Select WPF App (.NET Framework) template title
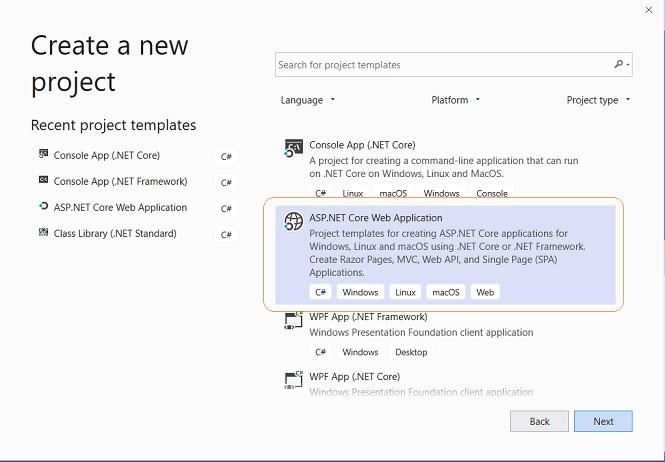Image resolution: width=665 pixels, height=462 pixels. (368, 317)
